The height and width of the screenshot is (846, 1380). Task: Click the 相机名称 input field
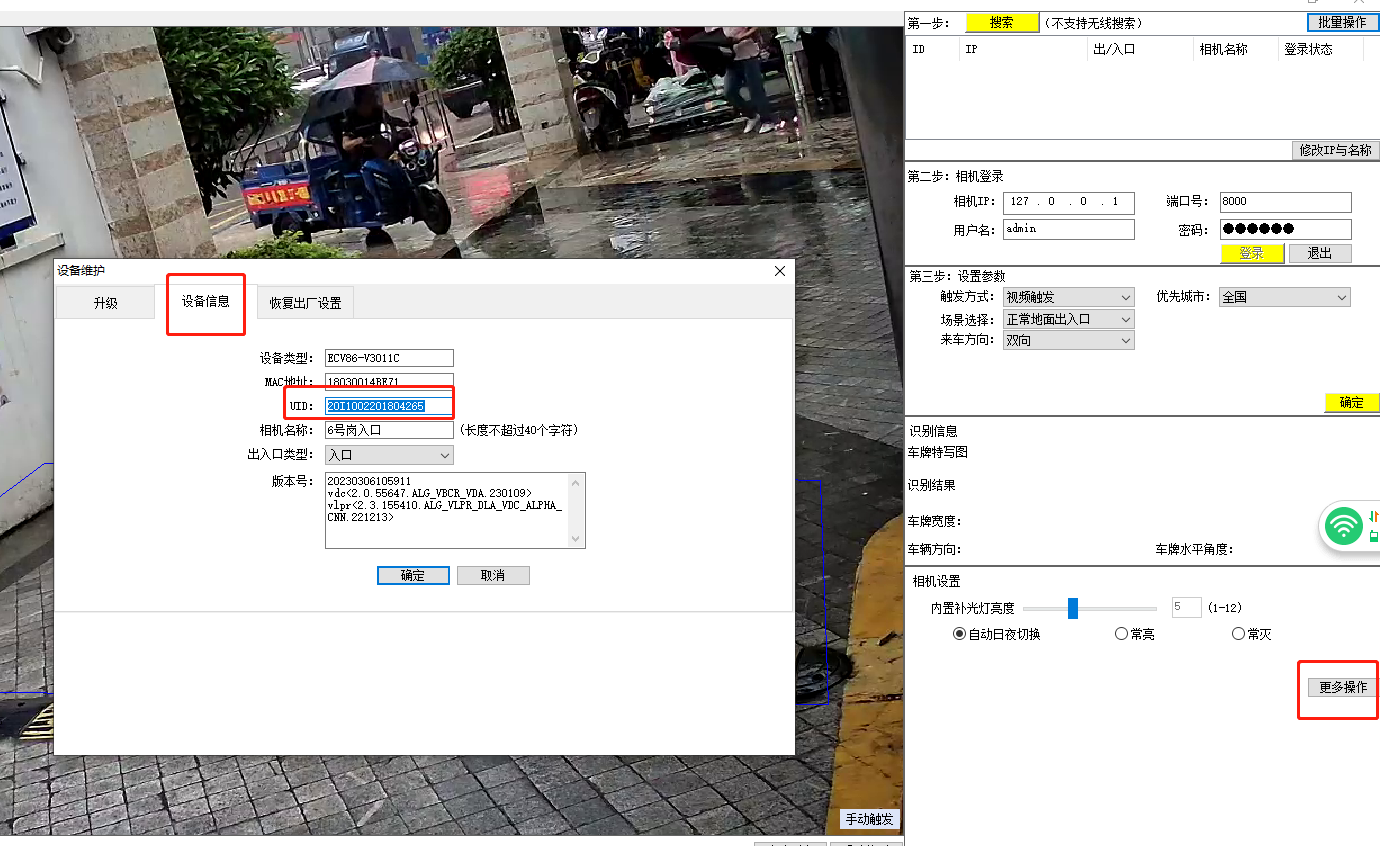(389, 430)
